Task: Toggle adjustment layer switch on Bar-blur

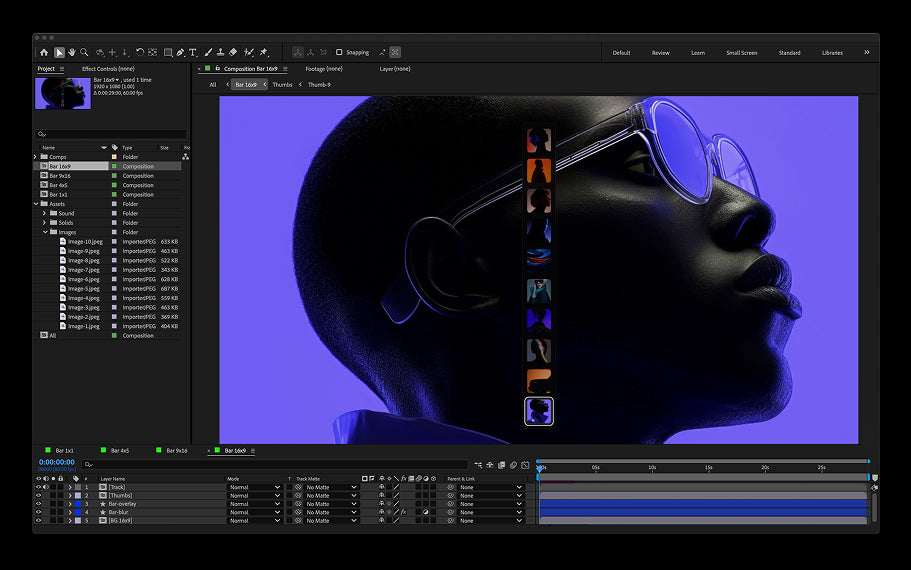Action: [x=426, y=512]
